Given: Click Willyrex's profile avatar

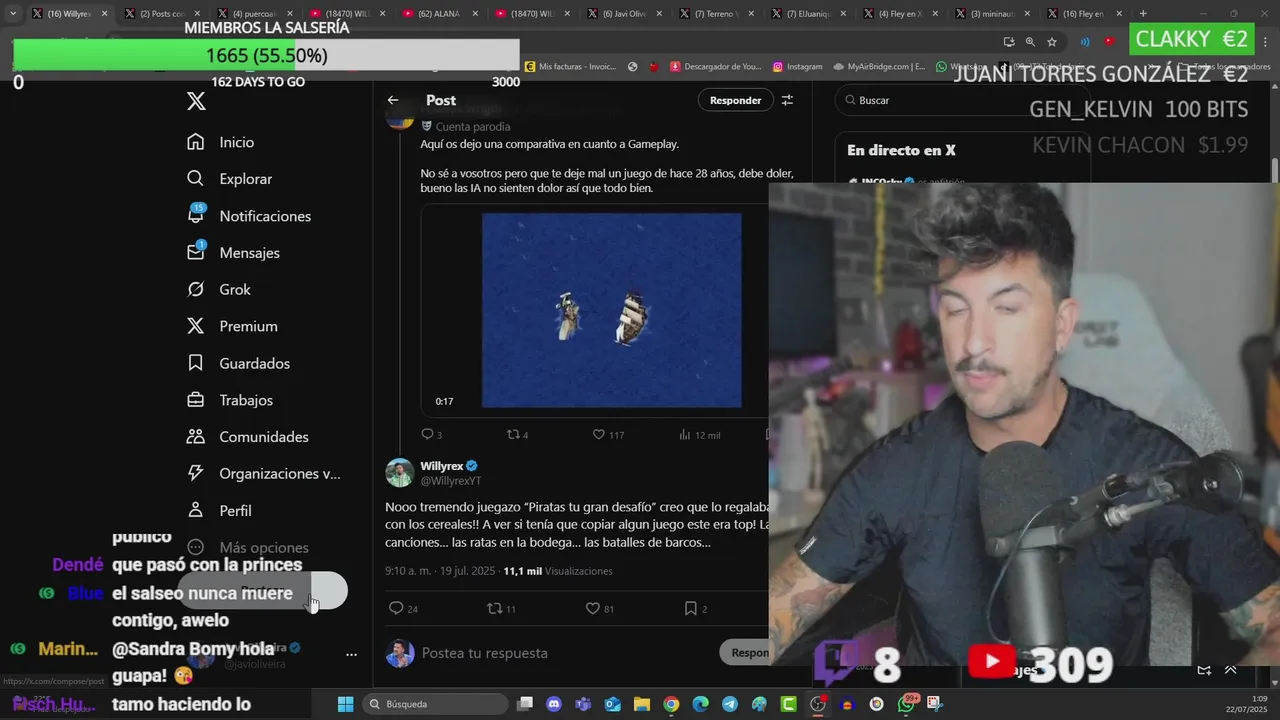Looking at the screenshot, I should [400, 473].
